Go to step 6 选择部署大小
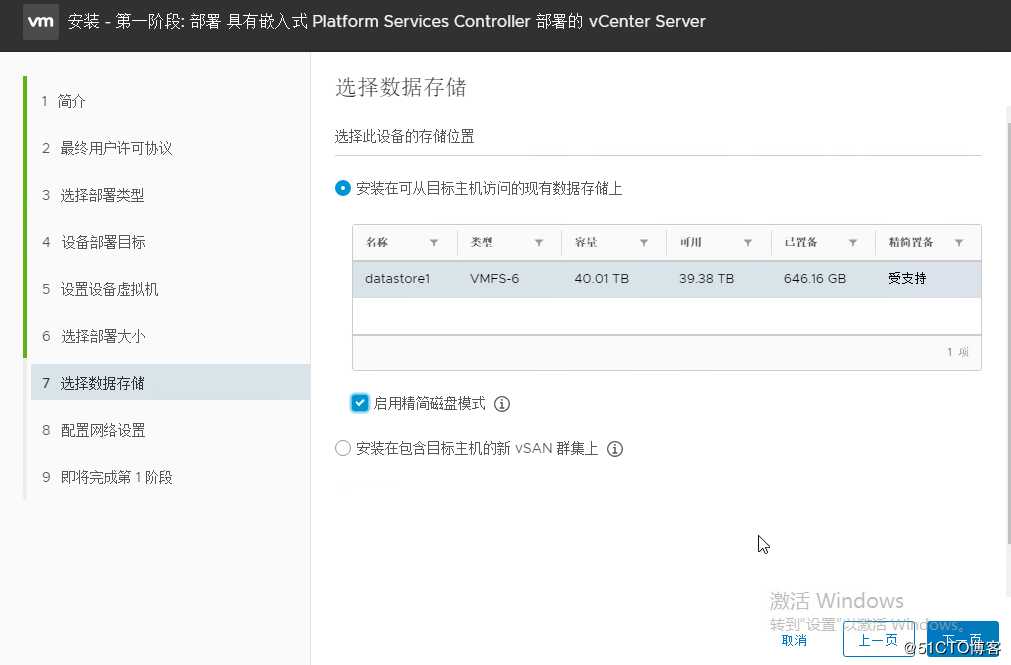This screenshot has height=665, width=1011. [x=93, y=337]
